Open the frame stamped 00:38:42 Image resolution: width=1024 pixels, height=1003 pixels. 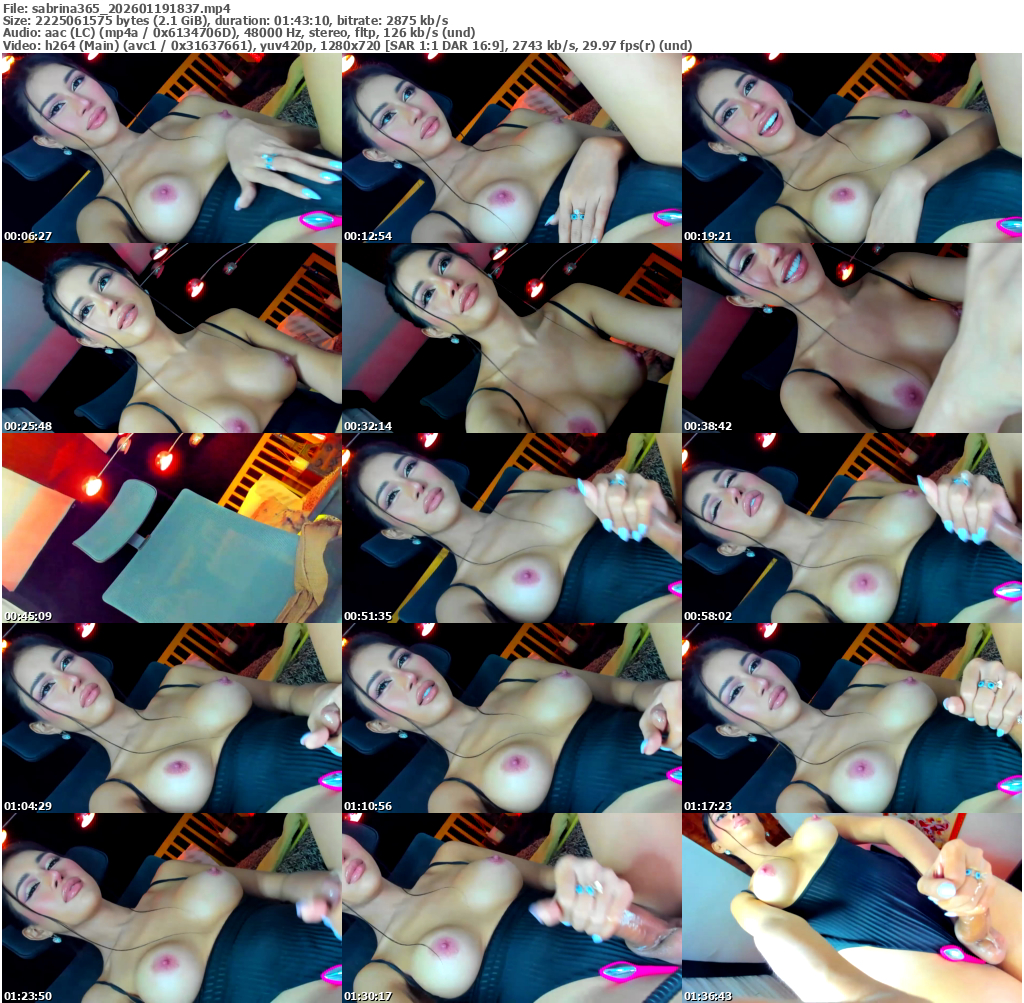click(852, 338)
